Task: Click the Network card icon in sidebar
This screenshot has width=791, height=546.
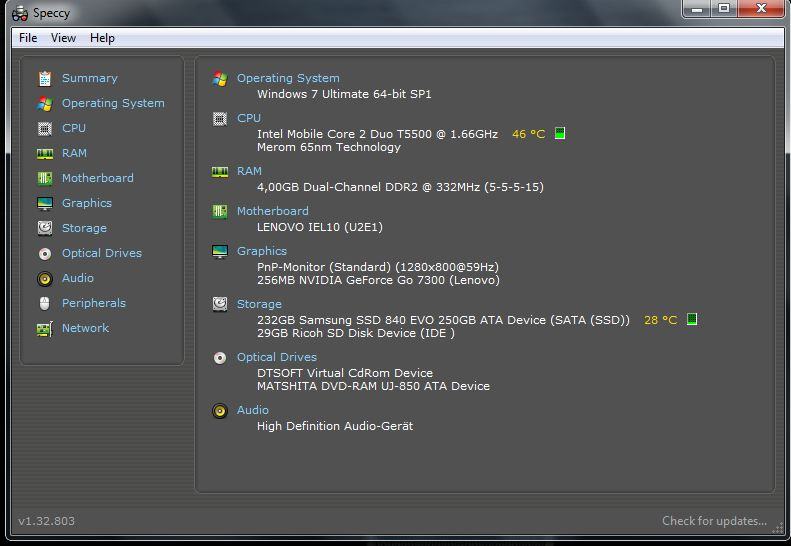Action: coord(45,329)
